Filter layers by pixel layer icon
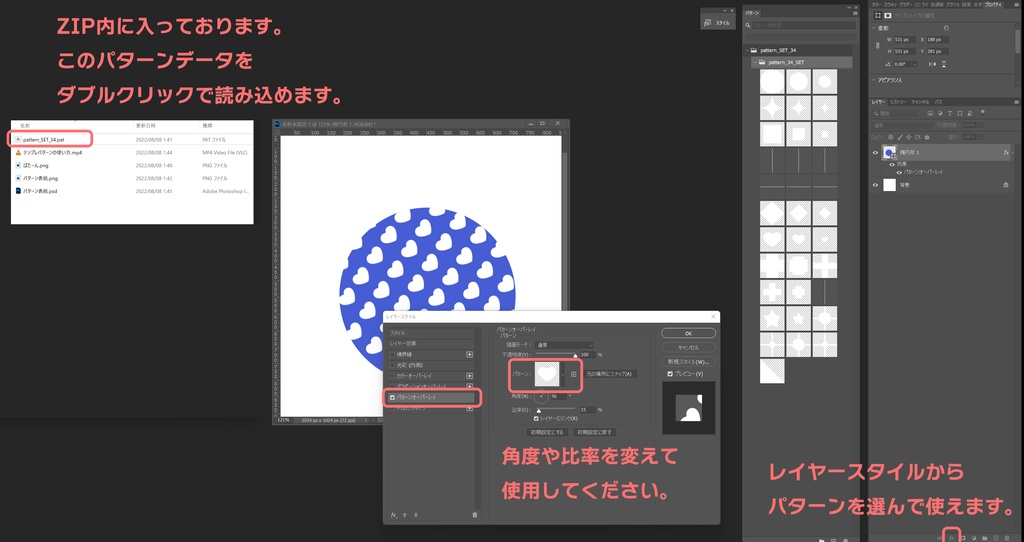 pos(930,114)
